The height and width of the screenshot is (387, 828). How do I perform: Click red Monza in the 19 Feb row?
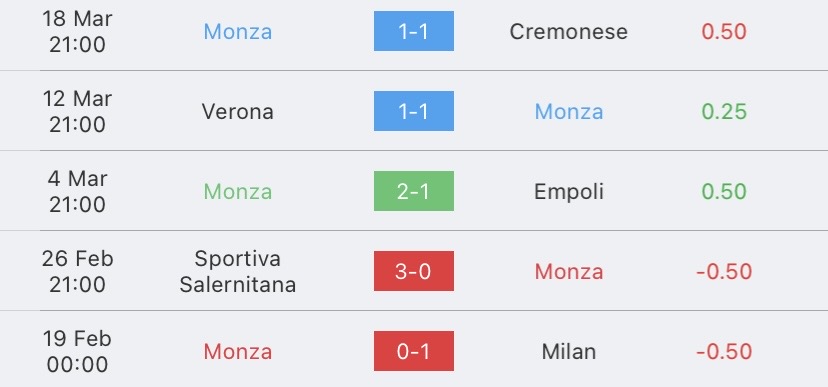(x=238, y=352)
